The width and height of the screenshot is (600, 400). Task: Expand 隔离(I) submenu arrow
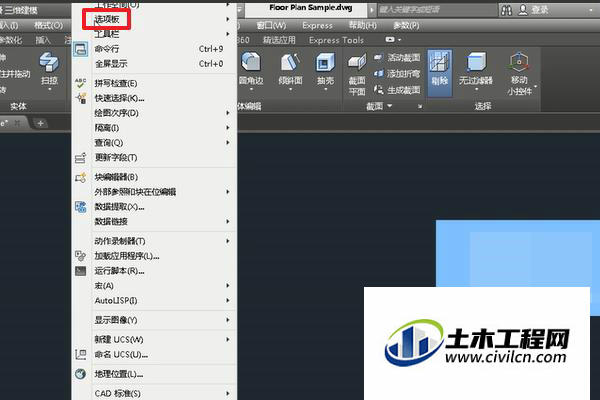pyautogui.click(x=228, y=127)
